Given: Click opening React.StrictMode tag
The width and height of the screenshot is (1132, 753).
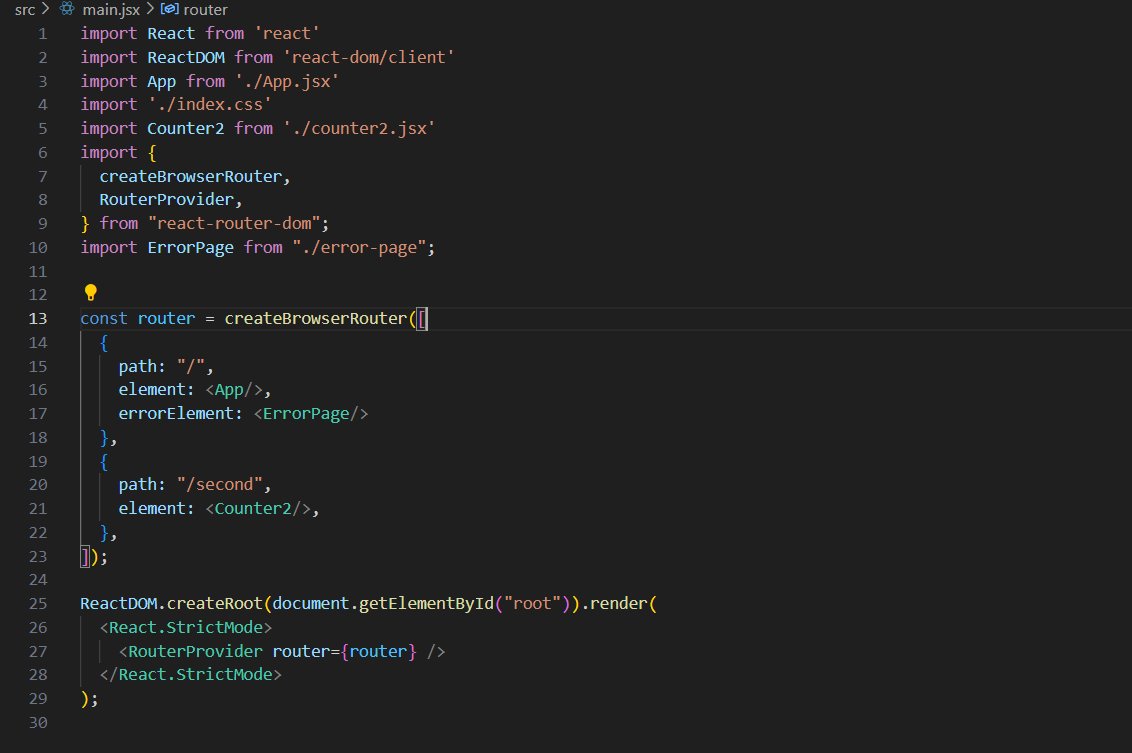Looking at the screenshot, I should (186, 627).
